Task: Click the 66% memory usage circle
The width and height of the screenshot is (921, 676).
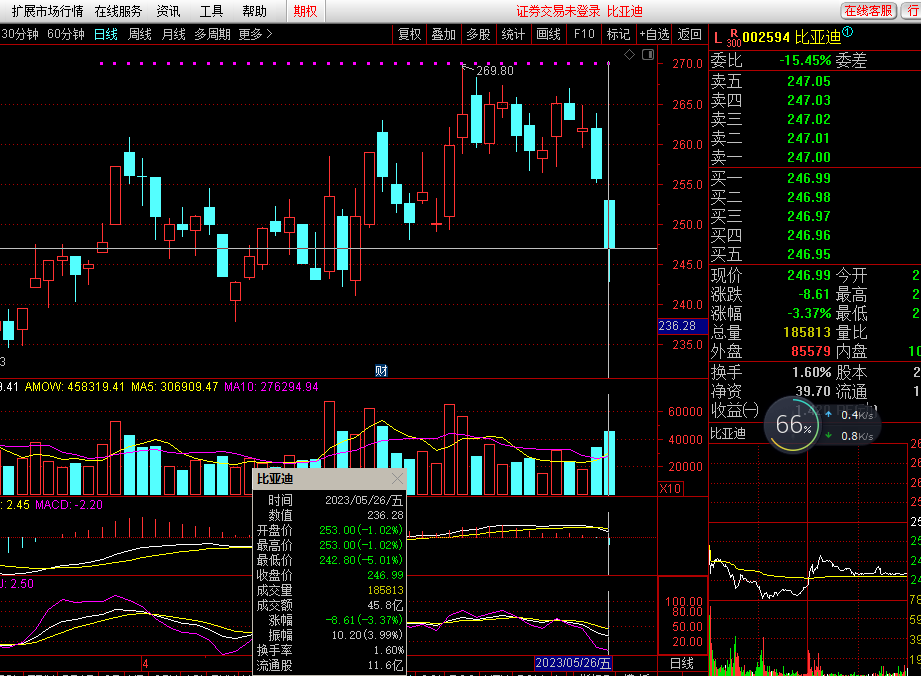Action: click(x=792, y=425)
